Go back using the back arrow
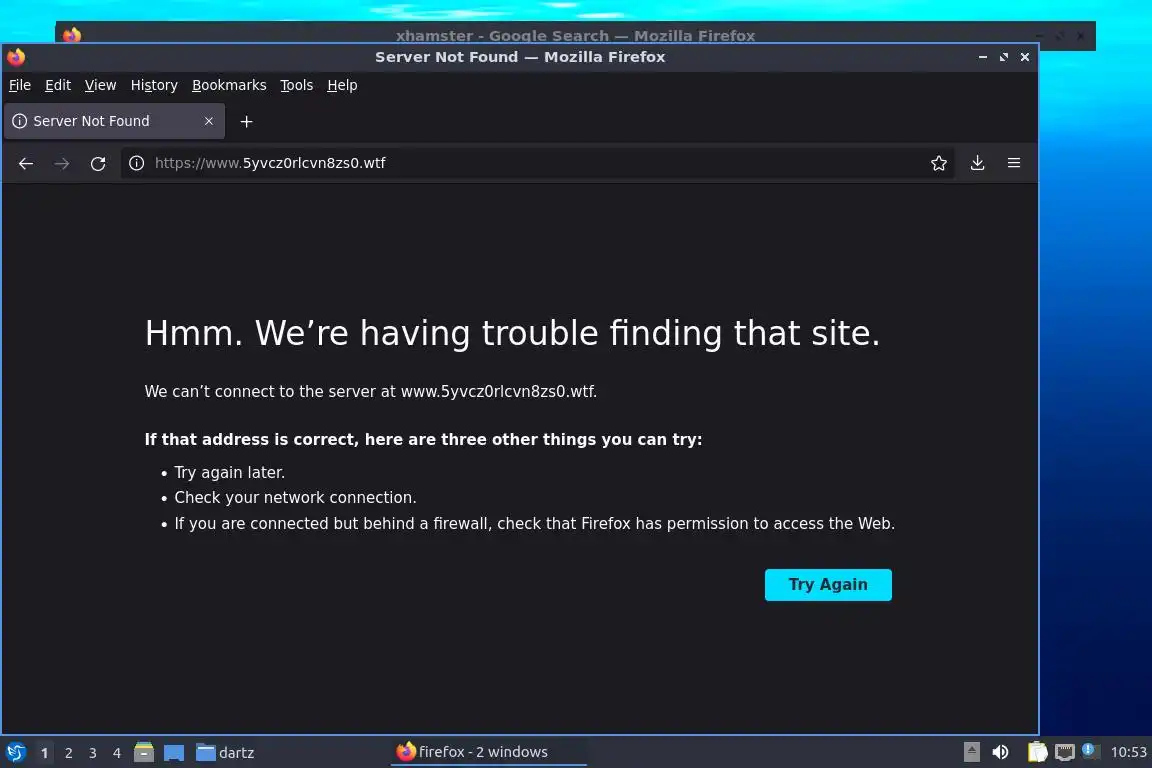 tap(26, 163)
